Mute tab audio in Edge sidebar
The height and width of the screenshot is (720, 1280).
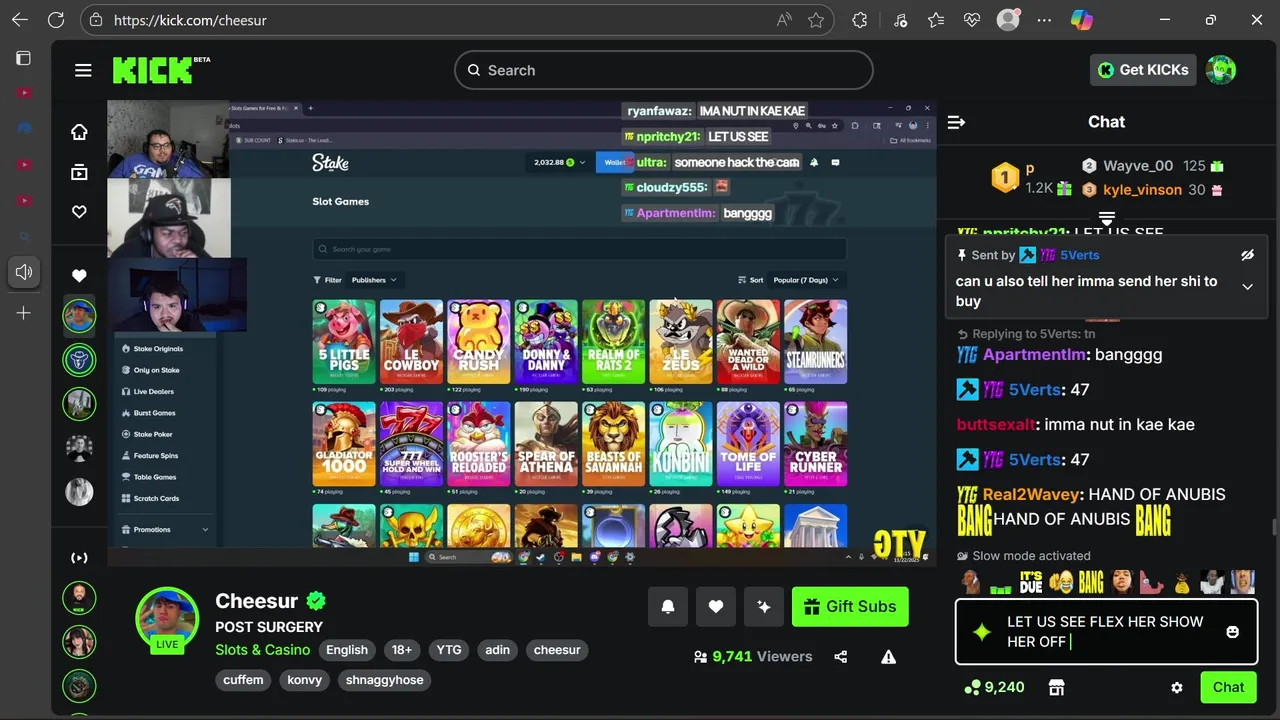coord(24,272)
